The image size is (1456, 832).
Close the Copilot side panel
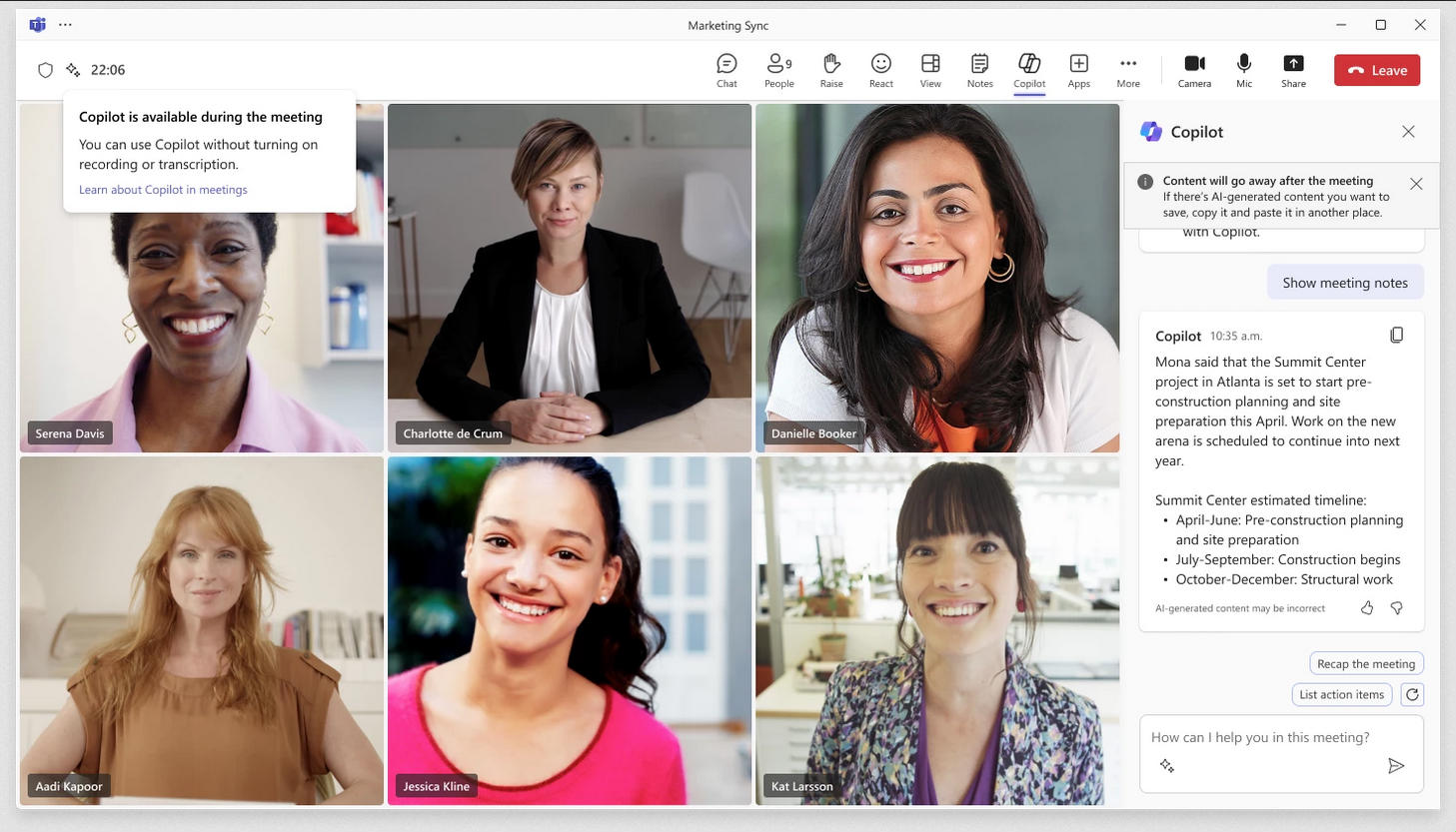pyautogui.click(x=1408, y=132)
